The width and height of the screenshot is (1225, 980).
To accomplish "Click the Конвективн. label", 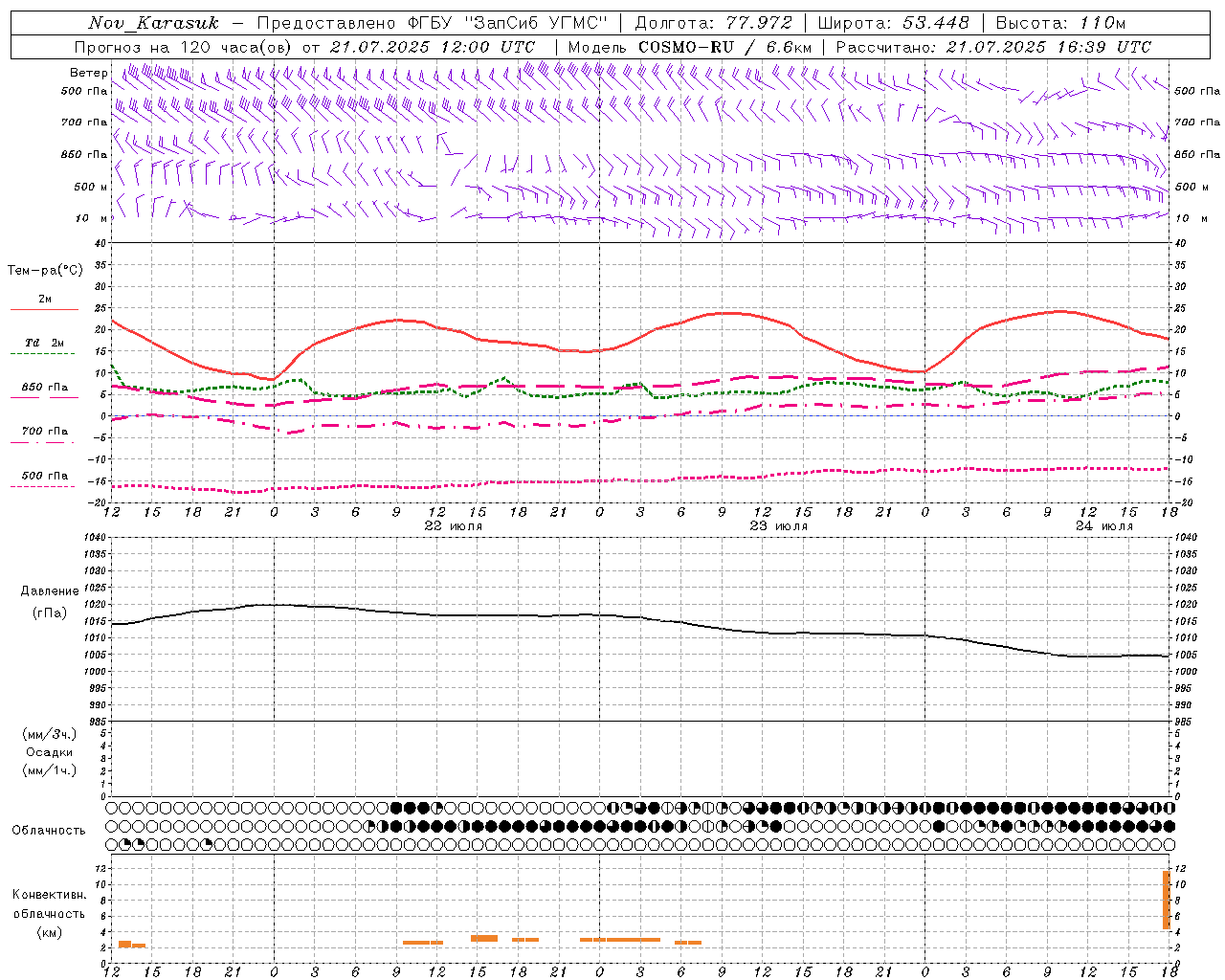I will pos(49,895).
